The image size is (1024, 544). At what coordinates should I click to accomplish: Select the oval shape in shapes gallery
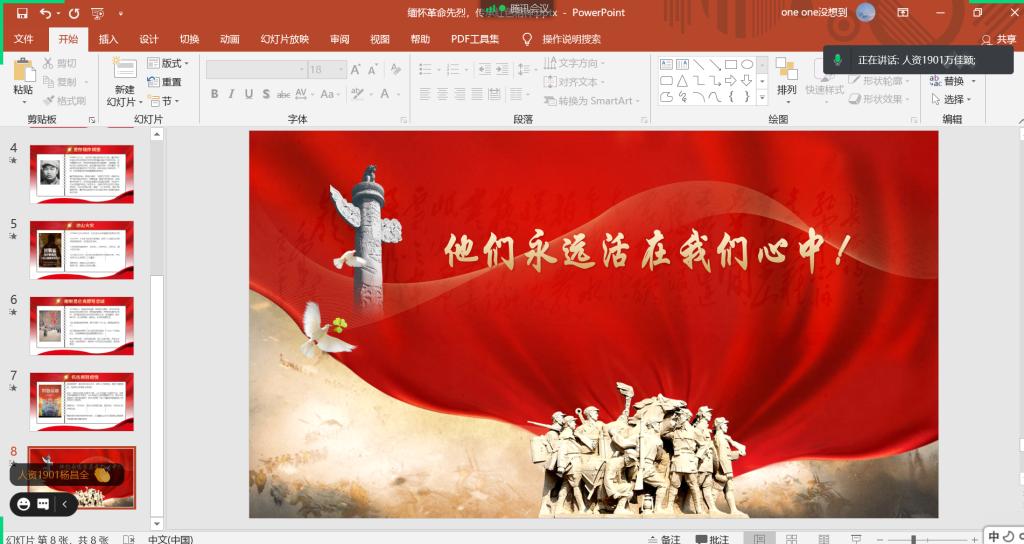(747, 64)
